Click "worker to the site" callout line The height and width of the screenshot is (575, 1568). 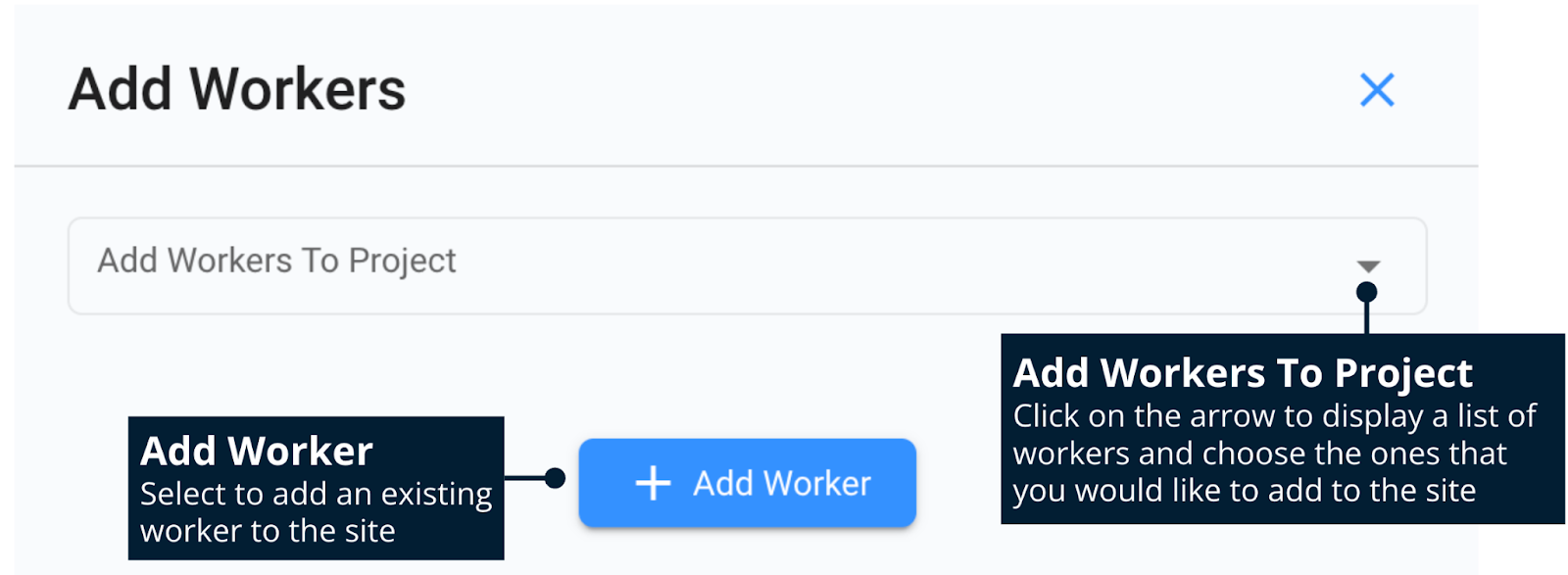click(x=268, y=531)
